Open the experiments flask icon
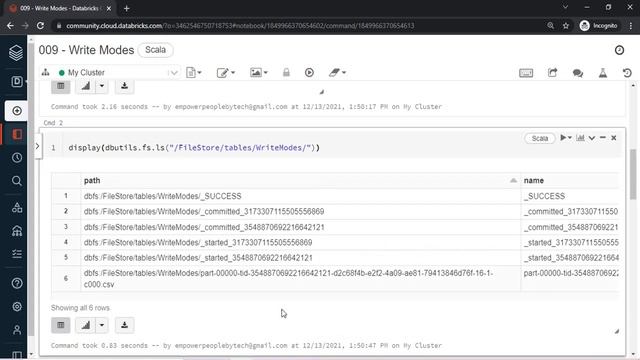This screenshot has width=640, height=360. 603,73
